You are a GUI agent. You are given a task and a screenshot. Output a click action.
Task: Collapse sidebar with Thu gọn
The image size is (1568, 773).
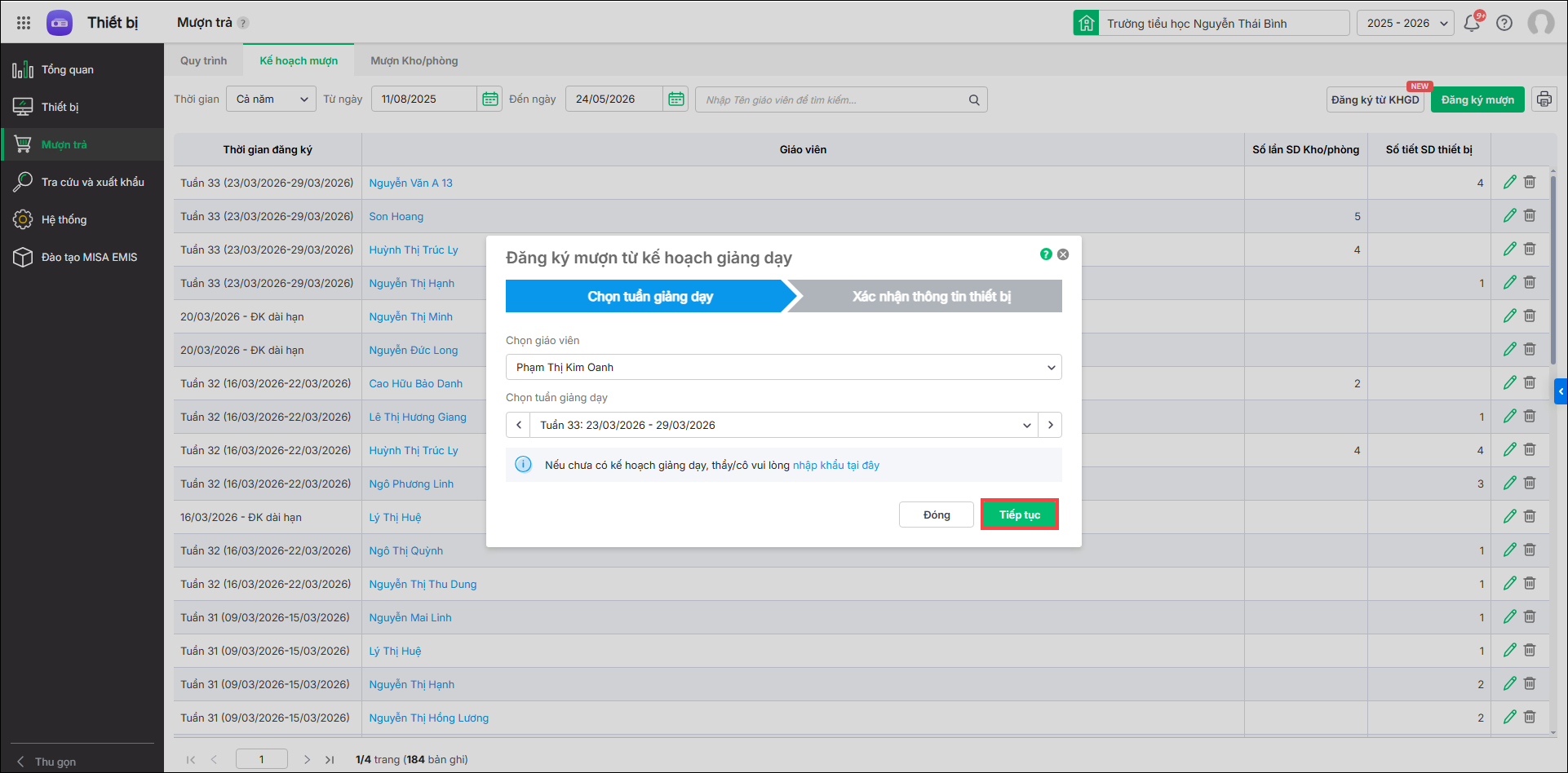[47, 762]
